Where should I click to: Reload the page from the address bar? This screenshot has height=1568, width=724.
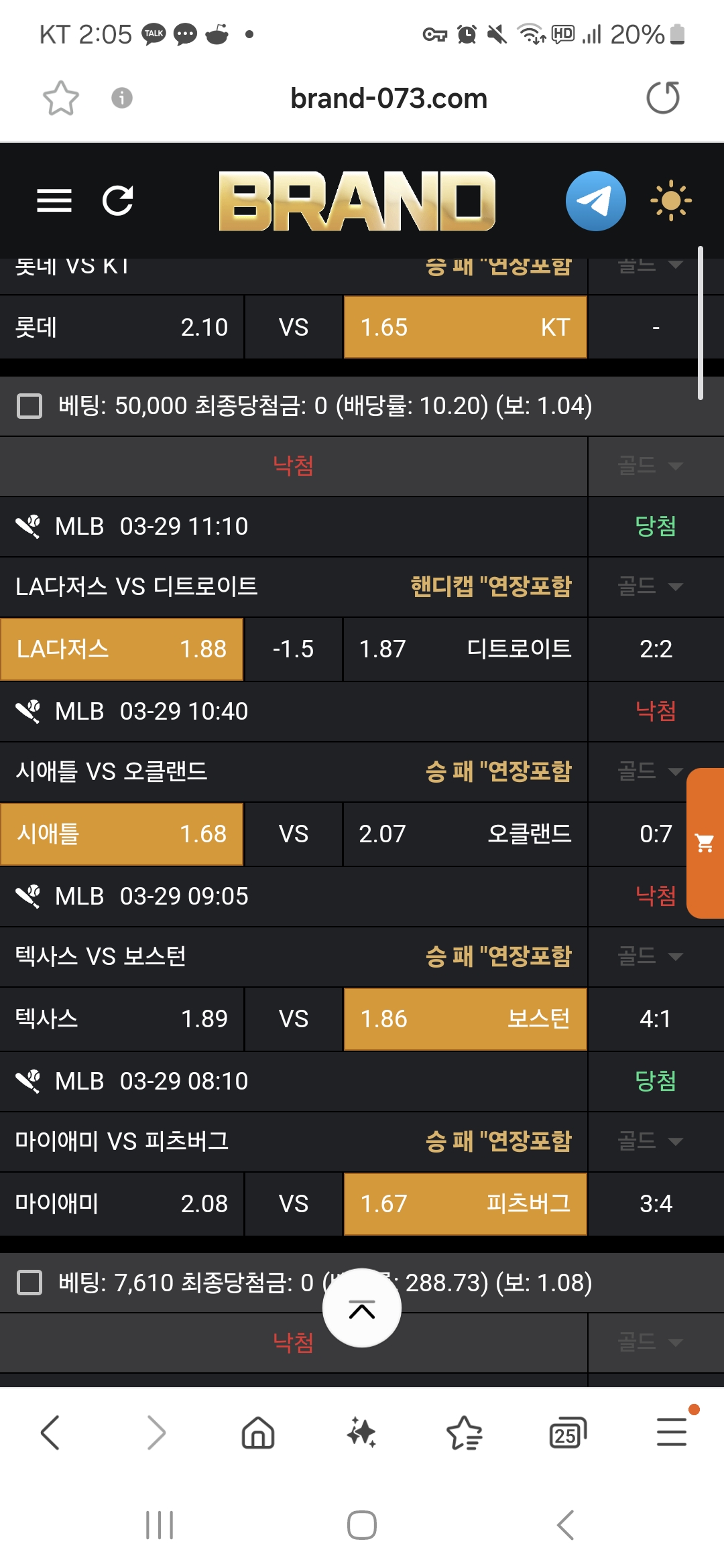click(663, 98)
